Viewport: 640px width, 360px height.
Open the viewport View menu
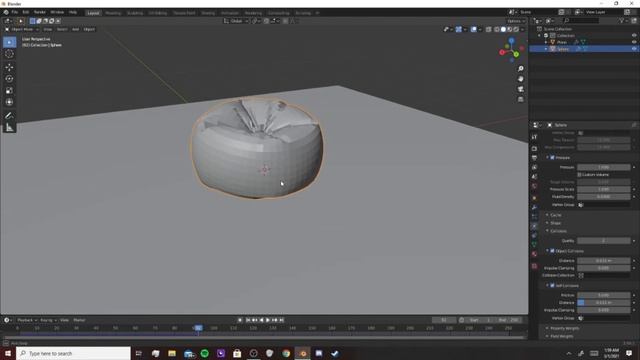pos(47,29)
